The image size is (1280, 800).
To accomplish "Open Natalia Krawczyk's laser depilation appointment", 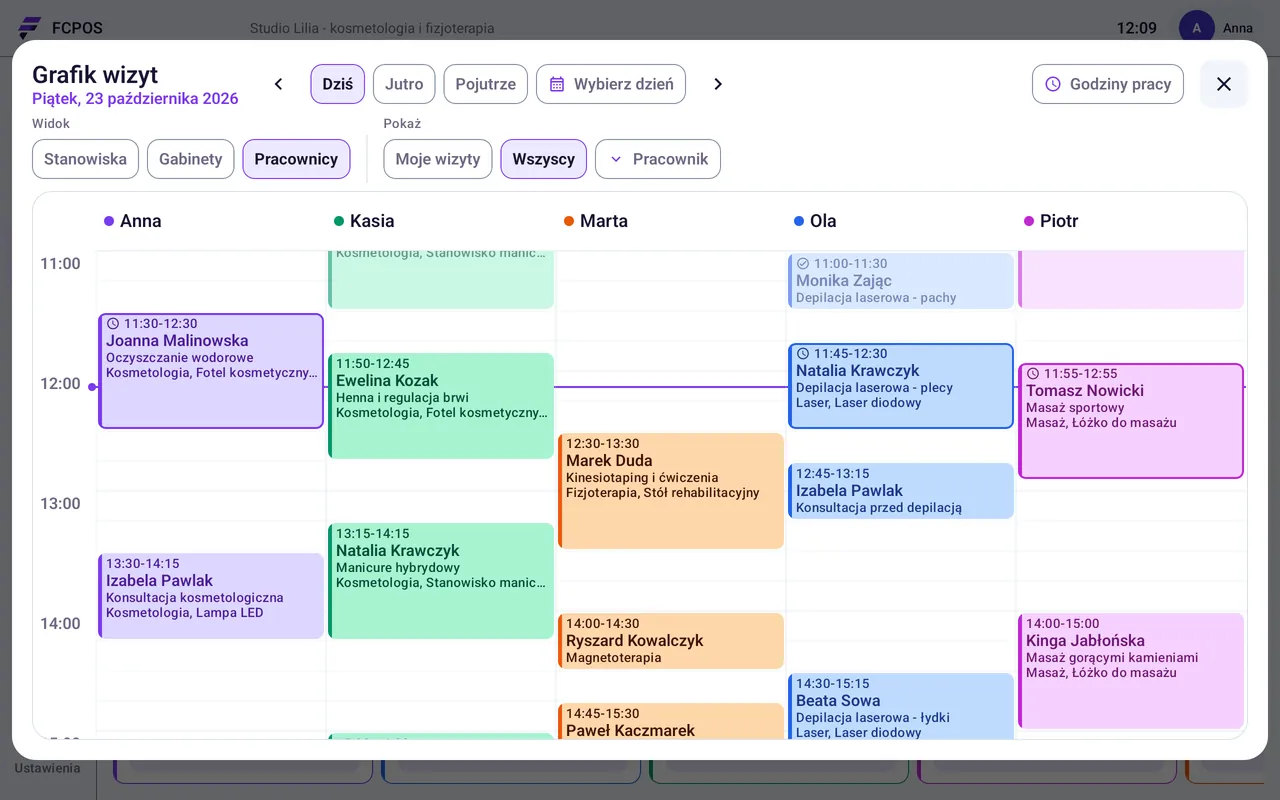I will (x=901, y=386).
